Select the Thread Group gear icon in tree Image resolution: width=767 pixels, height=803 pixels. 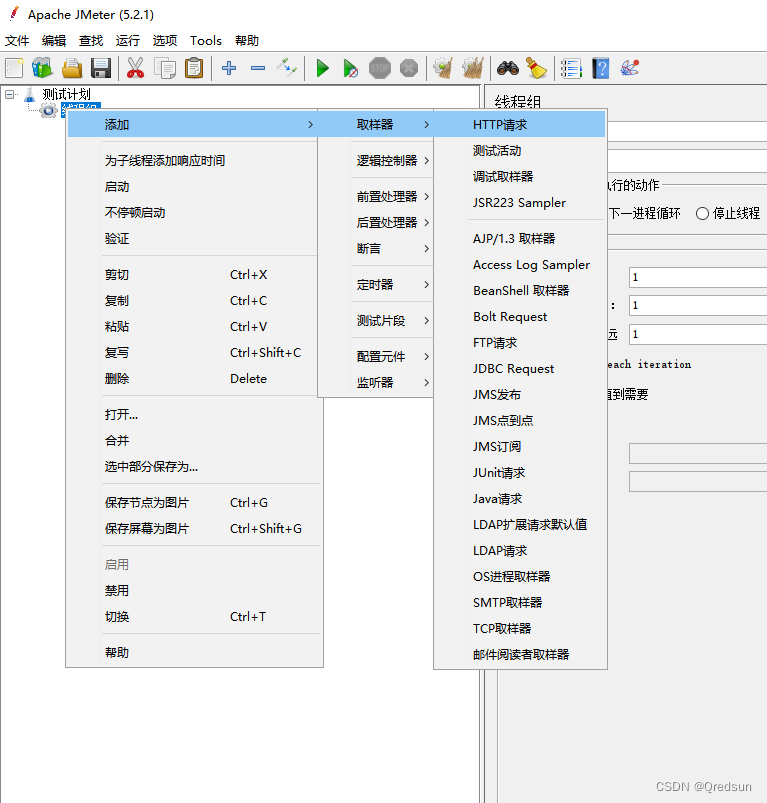pos(49,110)
